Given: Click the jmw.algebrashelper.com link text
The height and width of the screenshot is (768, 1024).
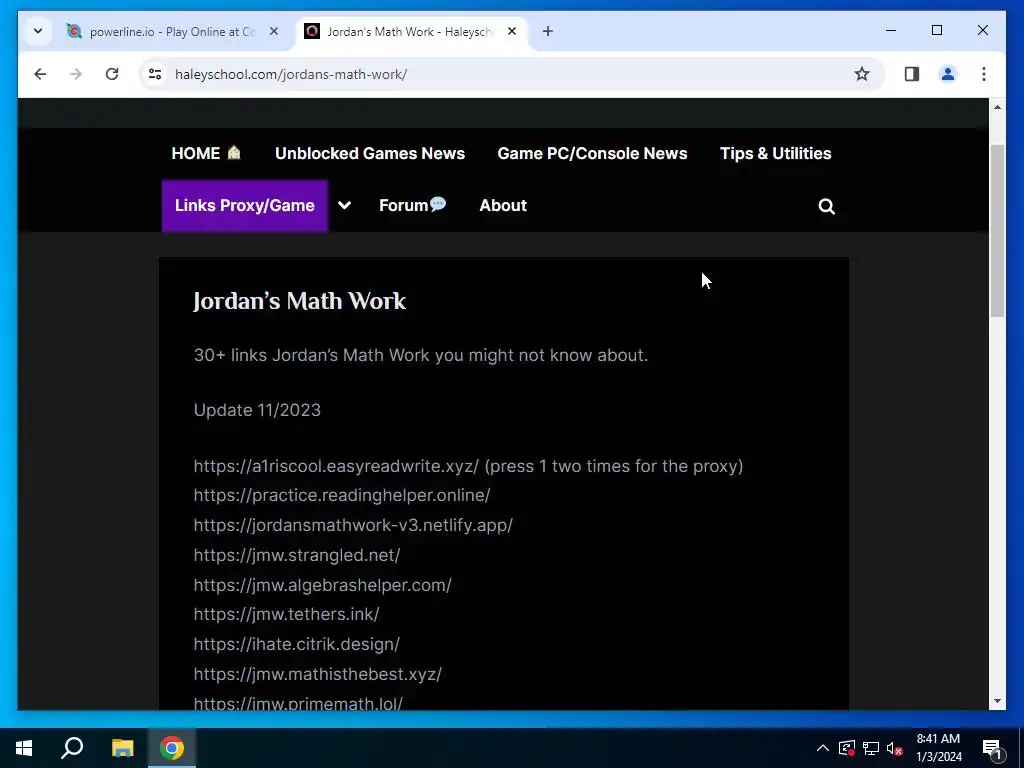Looking at the screenshot, I should pyautogui.click(x=323, y=585).
